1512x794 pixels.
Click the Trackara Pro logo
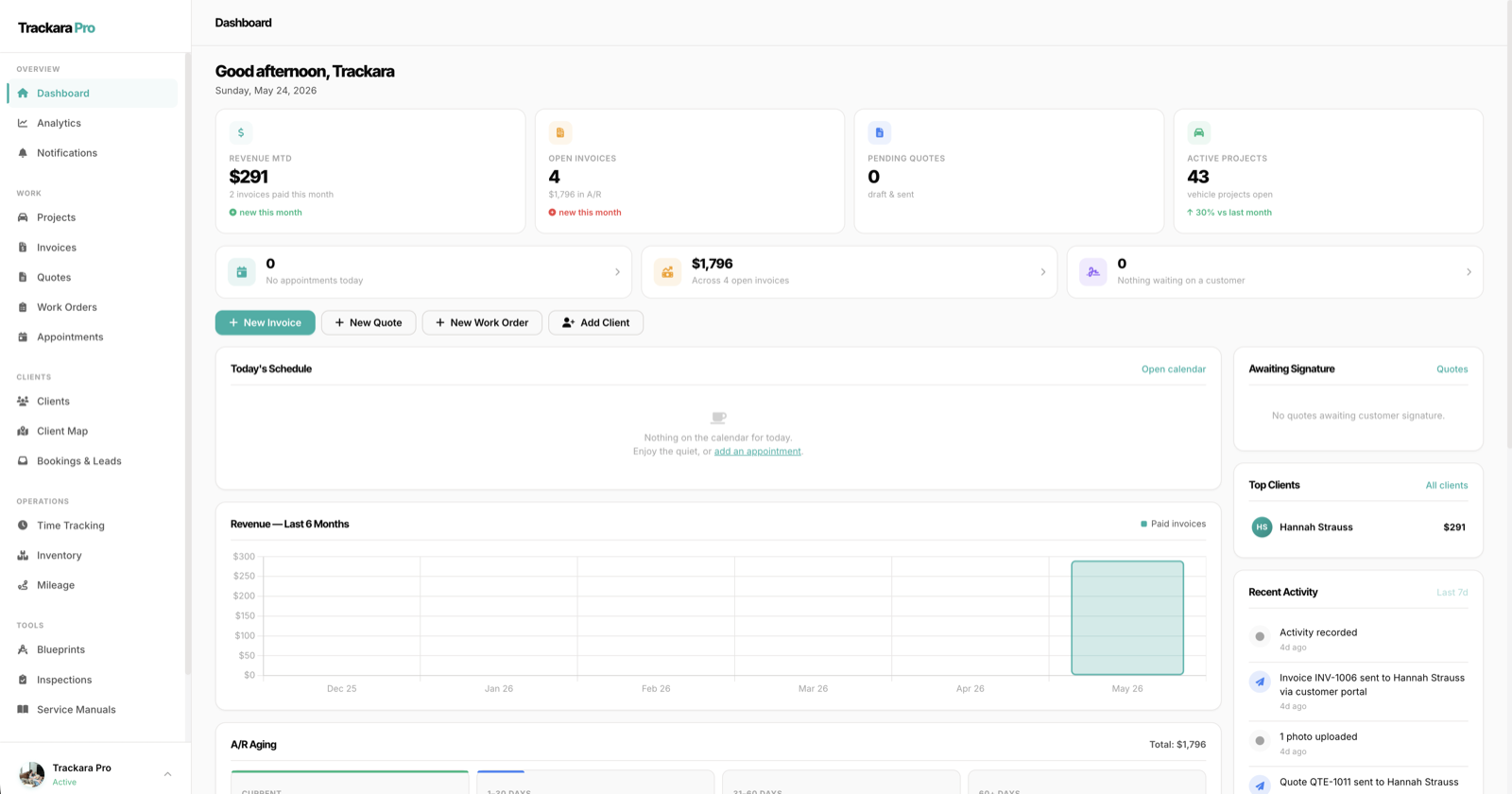pos(57,27)
